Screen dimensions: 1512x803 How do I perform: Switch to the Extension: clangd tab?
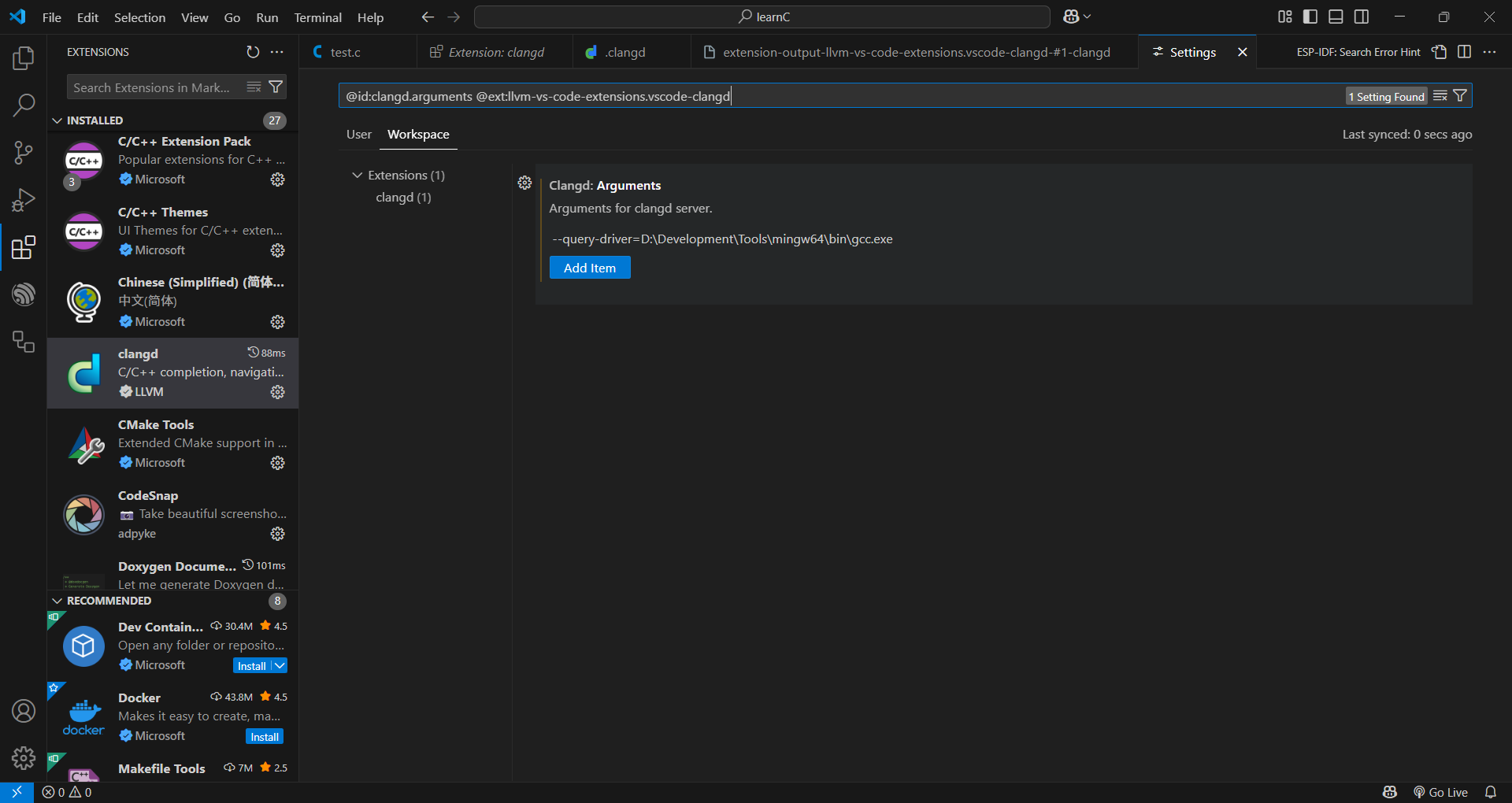pos(495,52)
